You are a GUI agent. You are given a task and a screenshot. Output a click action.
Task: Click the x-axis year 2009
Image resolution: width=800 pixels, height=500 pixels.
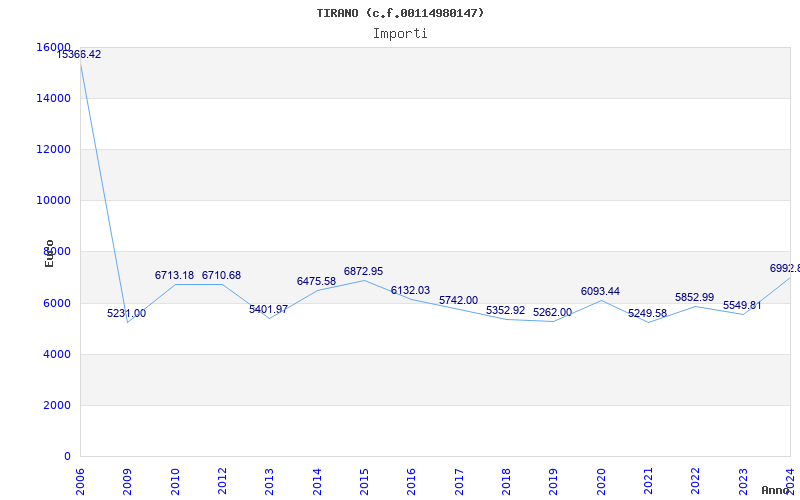(x=128, y=481)
